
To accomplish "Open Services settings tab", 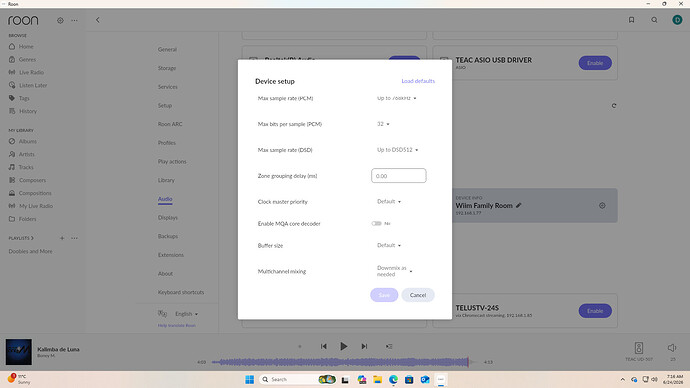I will (168, 87).
